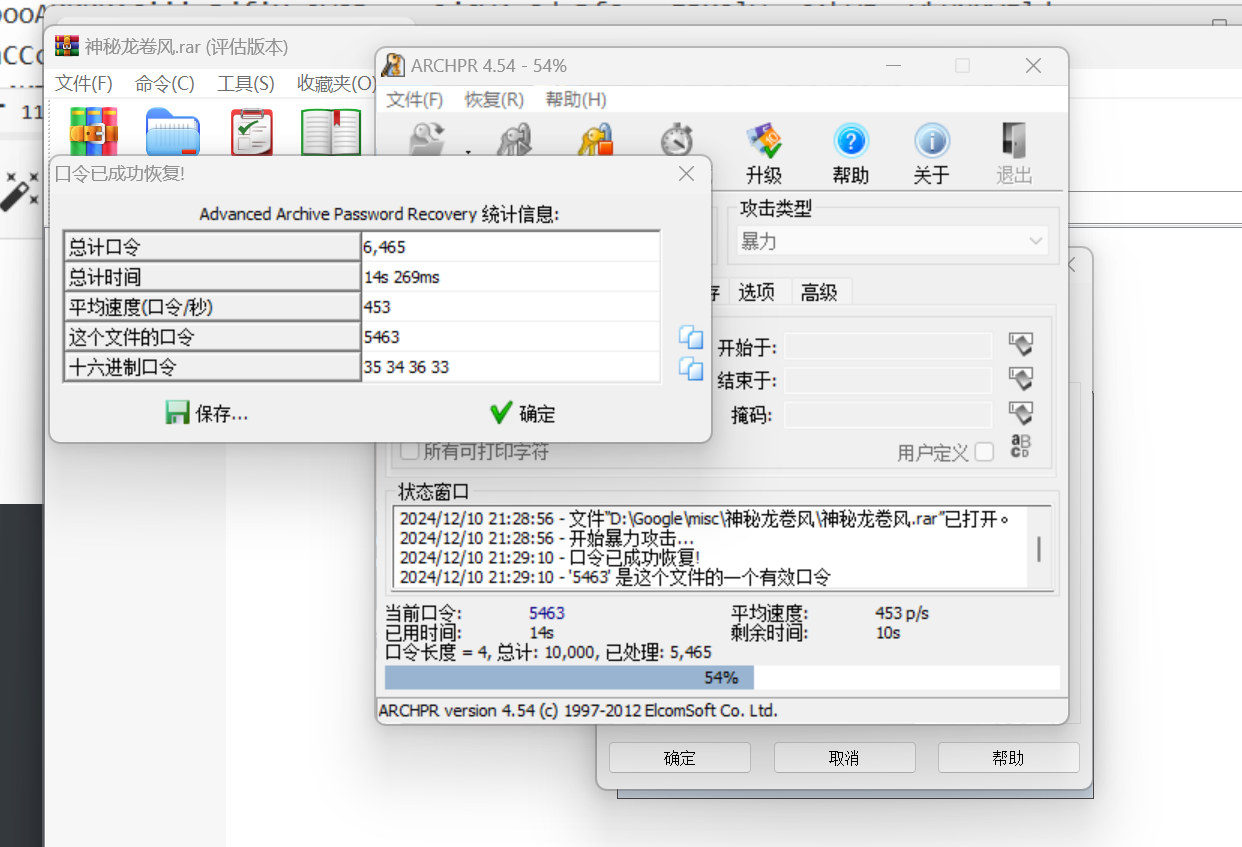Viewport: 1242px width, 847px height.
Task: Click WinRAR Test clipboard icon
Action: click(252, 132)
